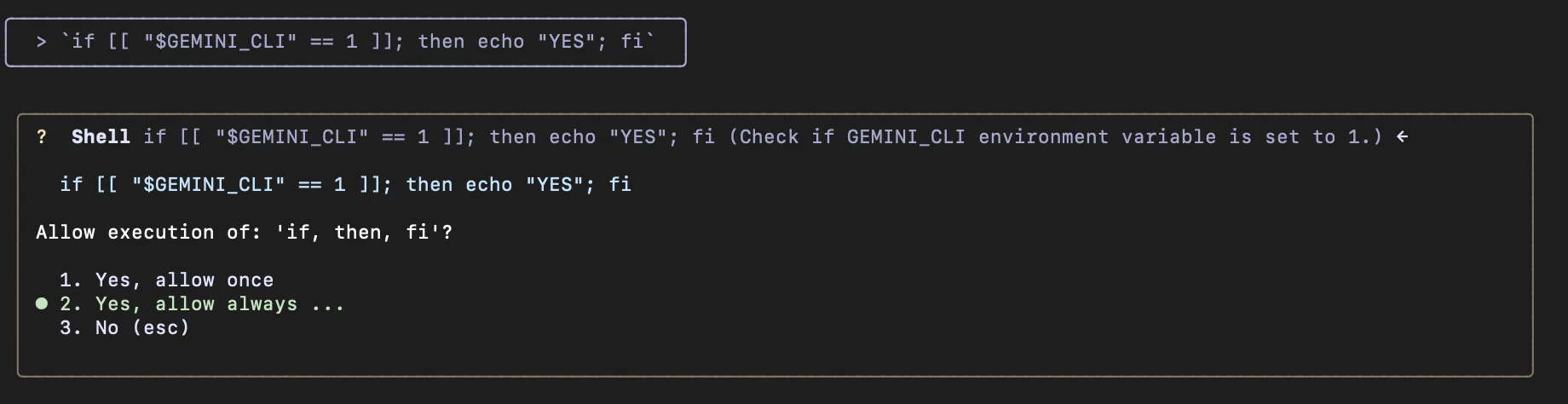The image size is (1568, 404).
Task: Click the indented command preview line
Action: 345,185
